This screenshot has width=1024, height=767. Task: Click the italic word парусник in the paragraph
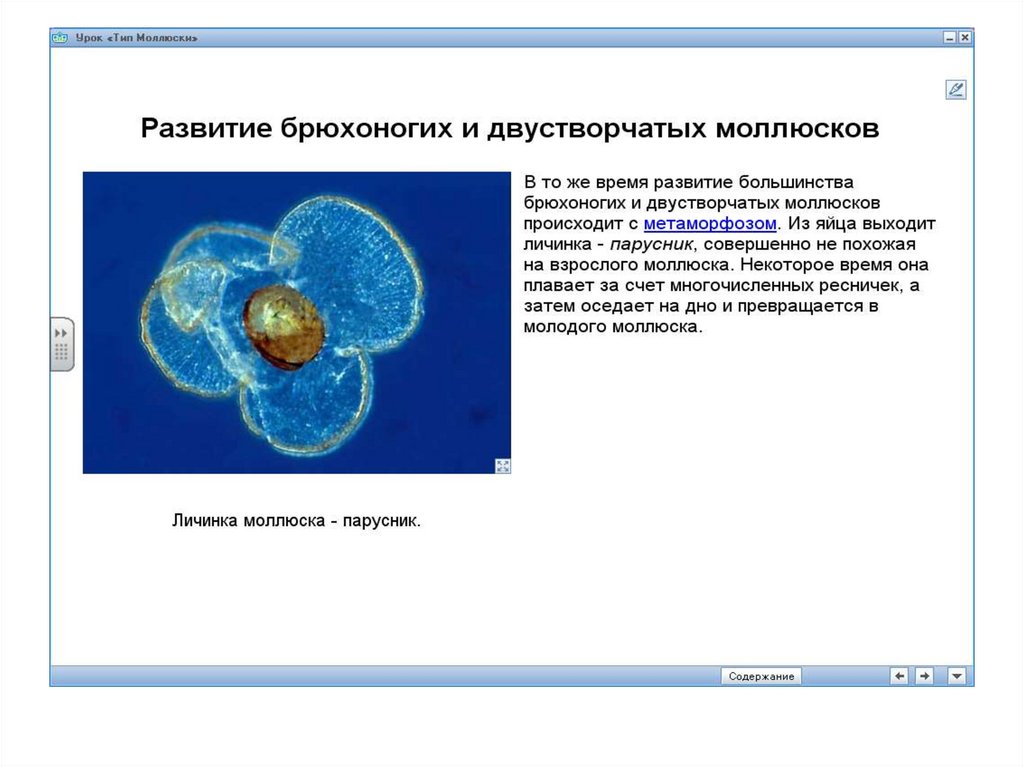(x=650, y=244)
